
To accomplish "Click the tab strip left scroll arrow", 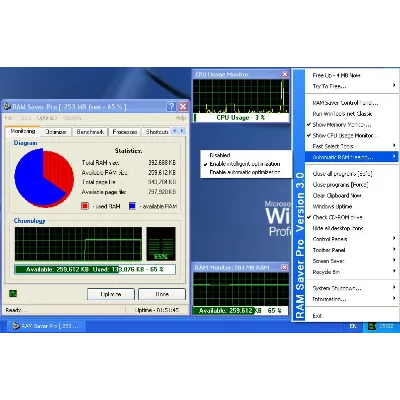I will point(175,131).
